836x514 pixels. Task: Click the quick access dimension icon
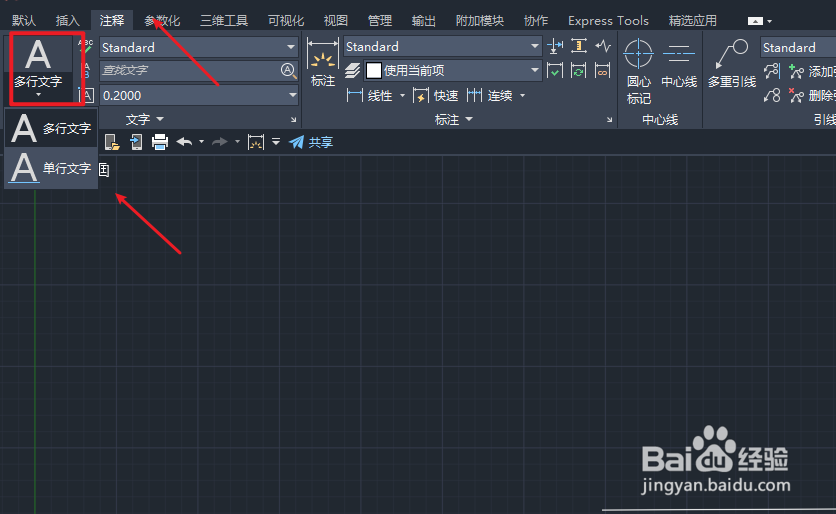(x=256, y=142)
